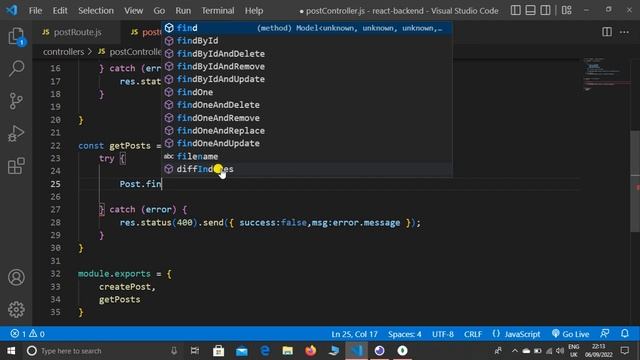Open the Run menu
Image resolution: width=640 pixels, height=360 pixels.
(183, 11)
